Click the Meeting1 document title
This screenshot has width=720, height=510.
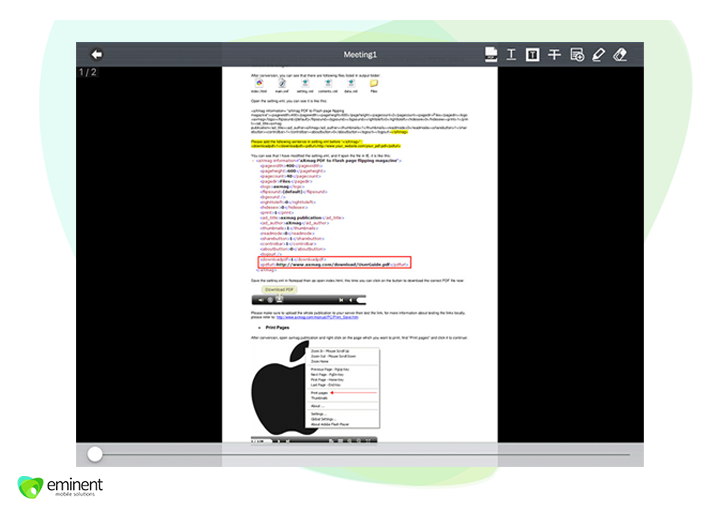[360, 54]
